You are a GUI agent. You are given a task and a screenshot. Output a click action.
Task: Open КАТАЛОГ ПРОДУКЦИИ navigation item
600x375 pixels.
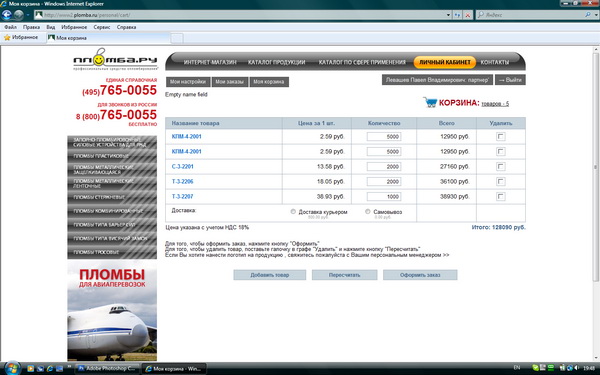click(x=276, y=62)
